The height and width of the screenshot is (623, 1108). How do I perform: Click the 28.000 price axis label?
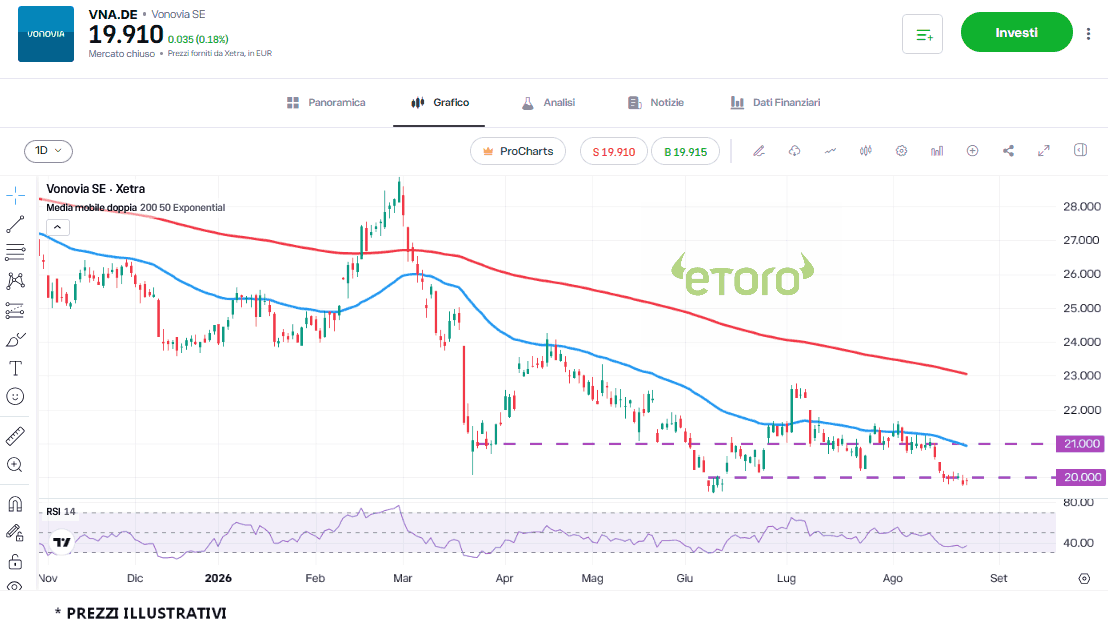tap(1081, 206)
